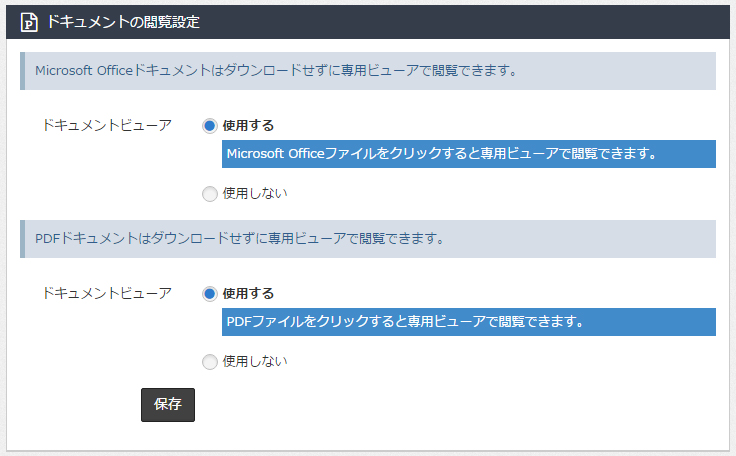Image resolution: width=736 pixels, height=456 pixels.
Task: Select 使用する radio for Microsoft Office viewer
Action: (210, 126)
